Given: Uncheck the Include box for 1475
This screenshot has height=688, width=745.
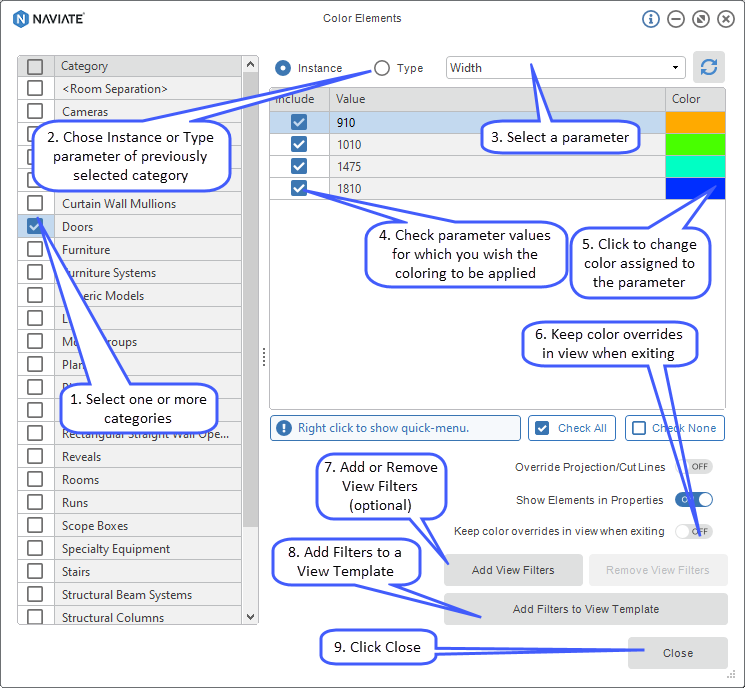Looking at the screenshot, I should pos(299,166).
